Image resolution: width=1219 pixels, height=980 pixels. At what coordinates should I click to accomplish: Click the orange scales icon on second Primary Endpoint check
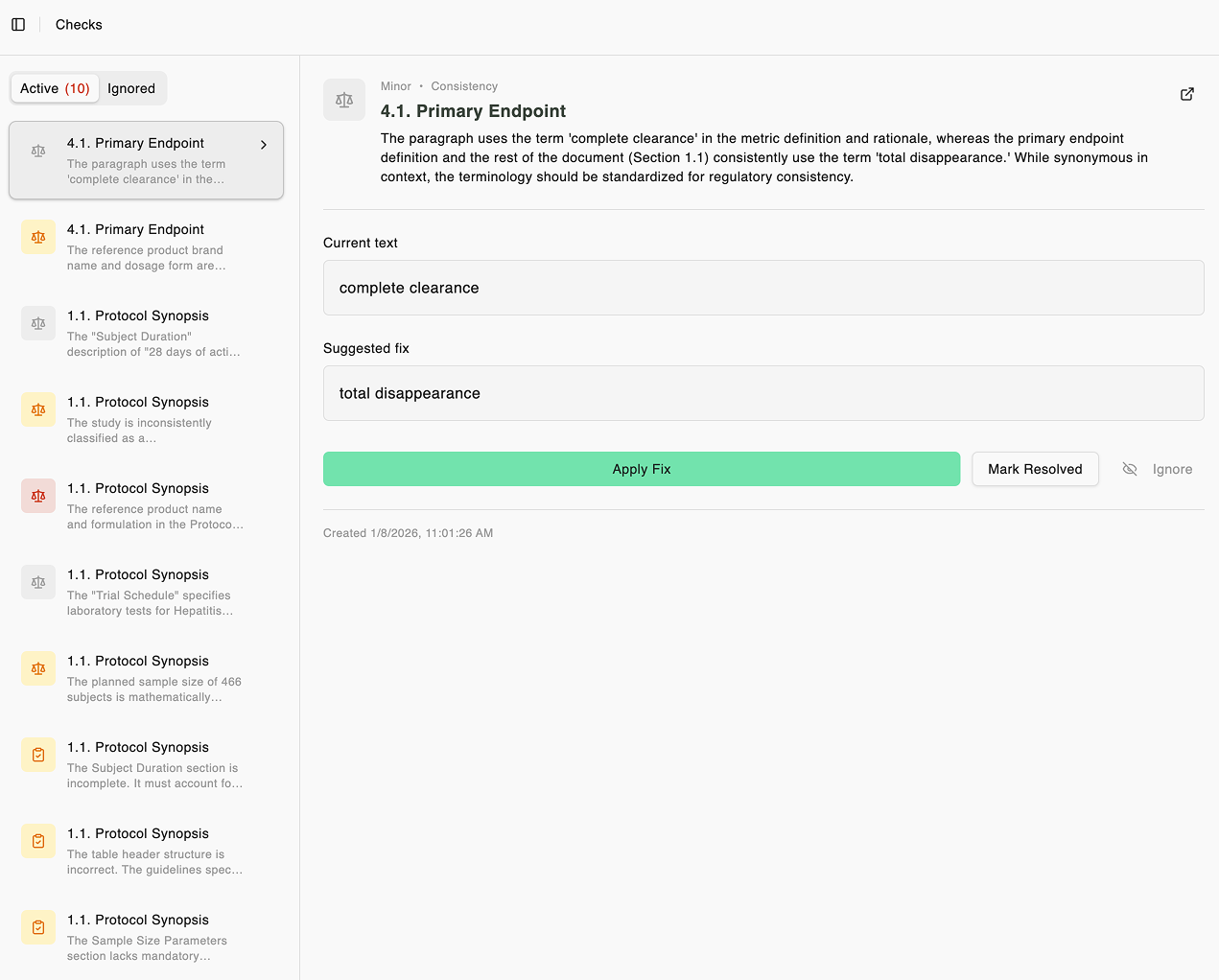click(37, 237)
